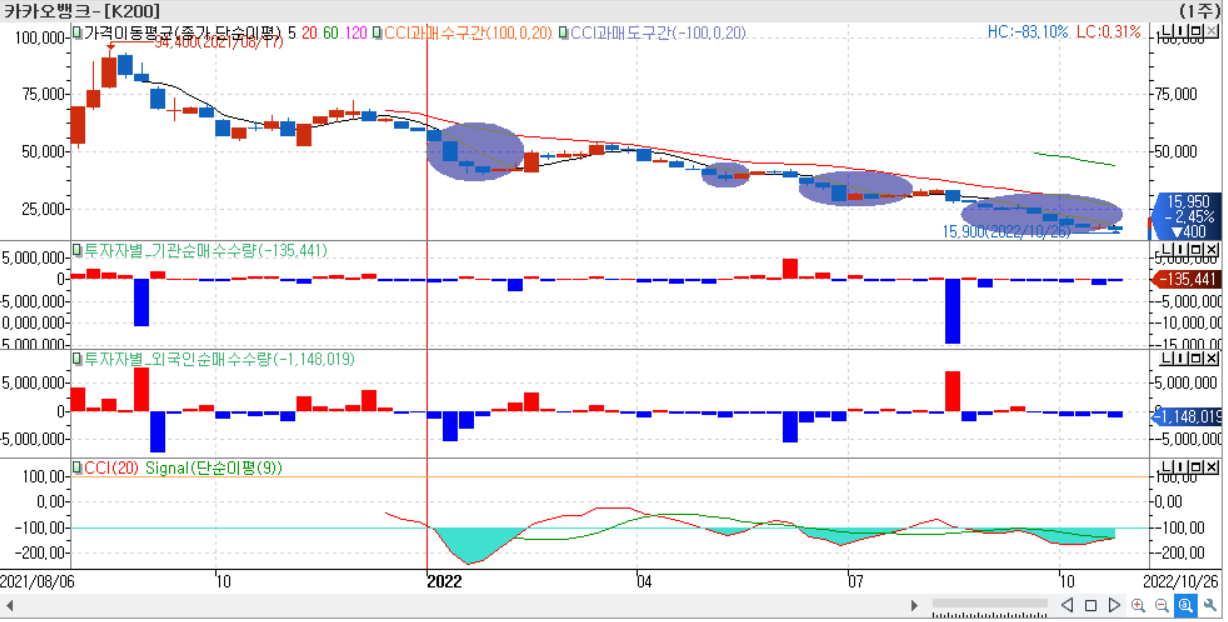Click the 기관순매수 panel's L-shaped icon
The width and height of the screenshot is (1228, 622).
point(1166,249)
